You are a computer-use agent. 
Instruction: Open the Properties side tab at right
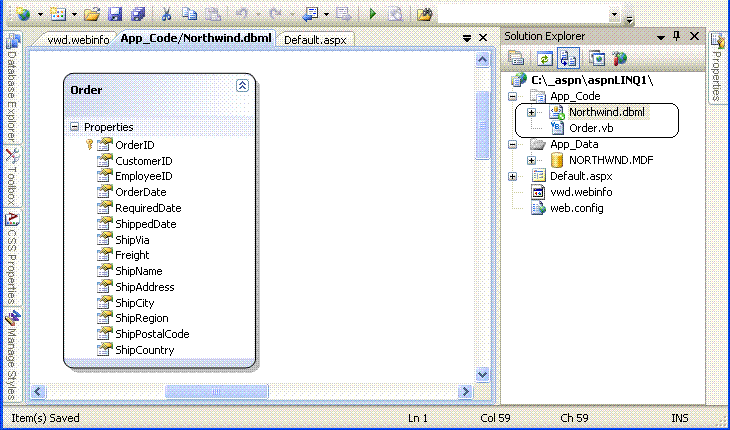pos(716,66)
